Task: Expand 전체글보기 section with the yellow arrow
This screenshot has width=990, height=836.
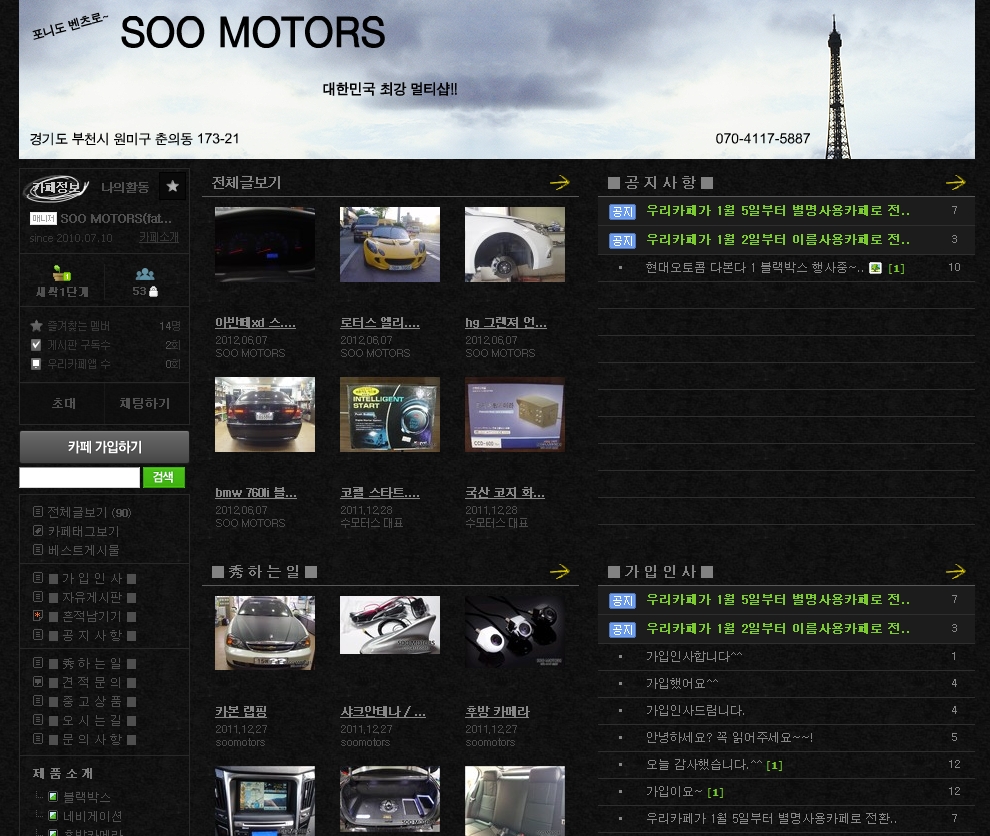Action: (x=559, y=183)
